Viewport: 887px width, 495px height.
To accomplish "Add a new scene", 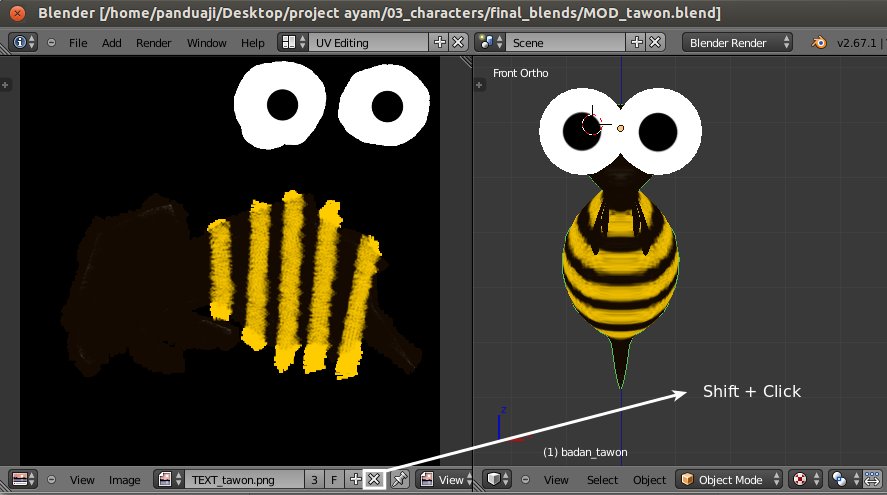I will pyautogui.click(x=636, y=42).
